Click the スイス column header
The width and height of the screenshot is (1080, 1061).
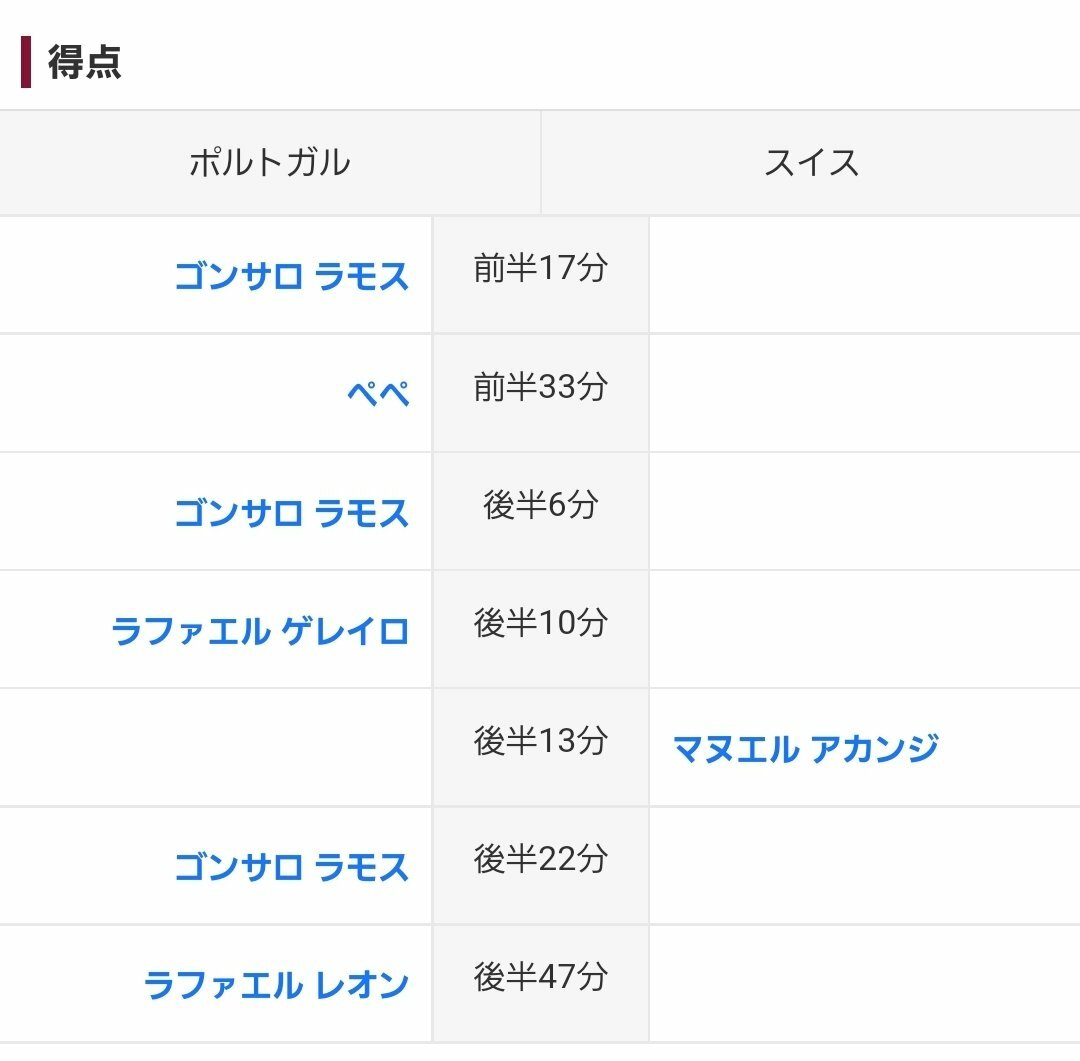tap(811, 163)
